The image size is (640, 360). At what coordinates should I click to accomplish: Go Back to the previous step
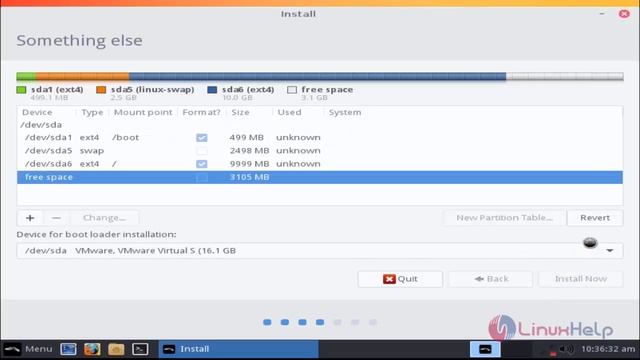click(x=491, y=279)
